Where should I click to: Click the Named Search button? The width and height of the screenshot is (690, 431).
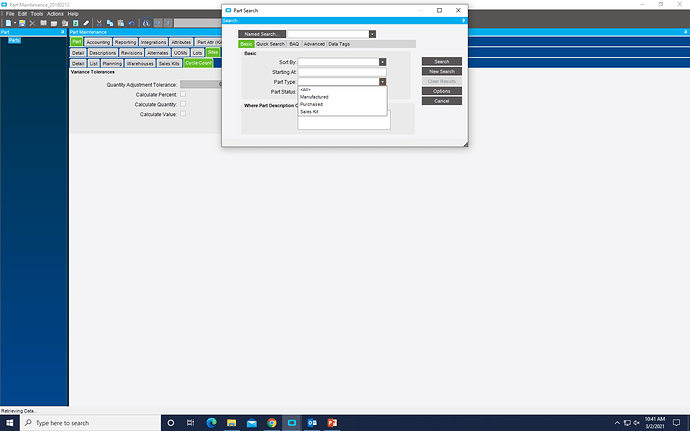tap(262, 34)
